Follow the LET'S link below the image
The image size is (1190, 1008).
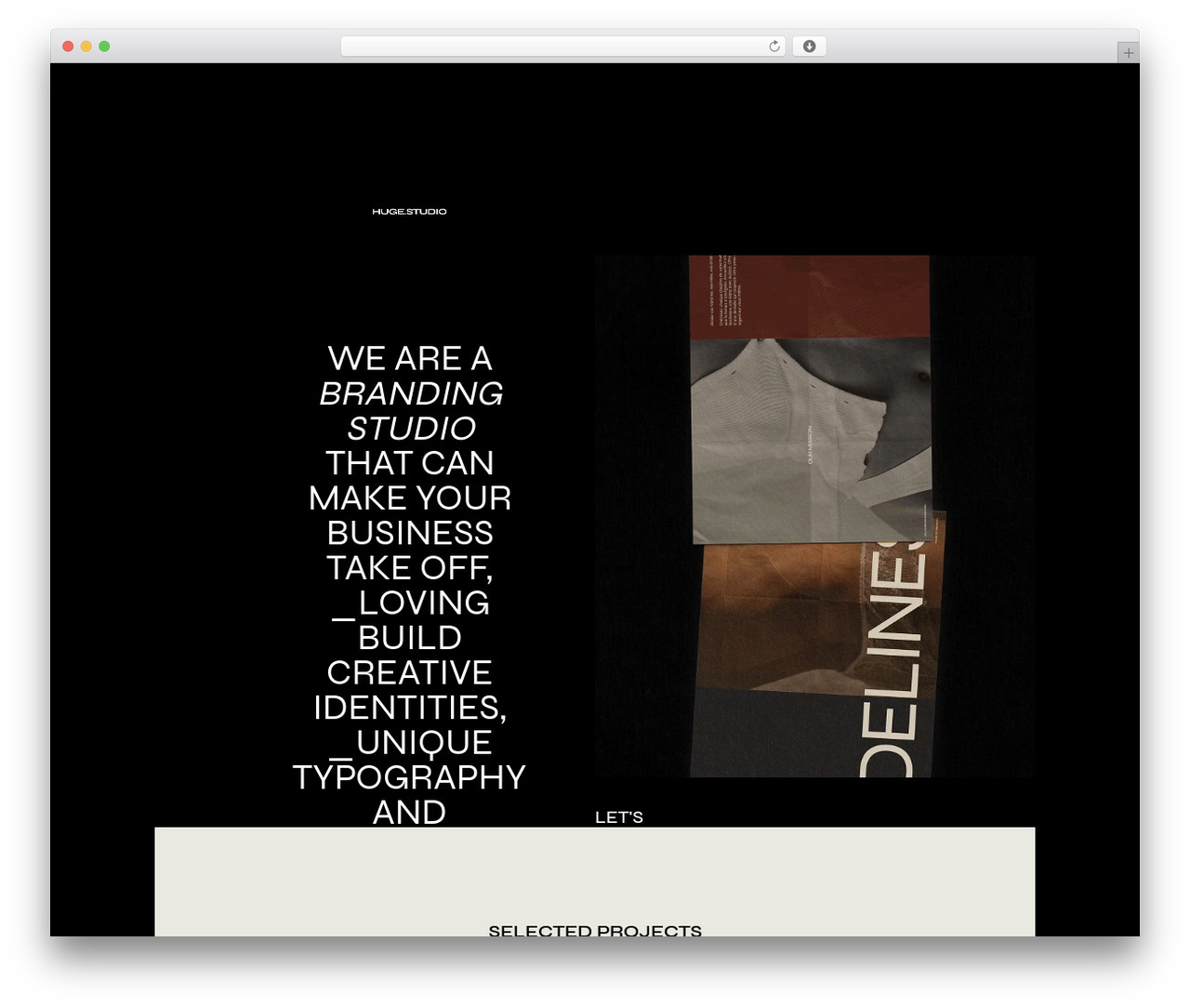click(x=619, y=817)
